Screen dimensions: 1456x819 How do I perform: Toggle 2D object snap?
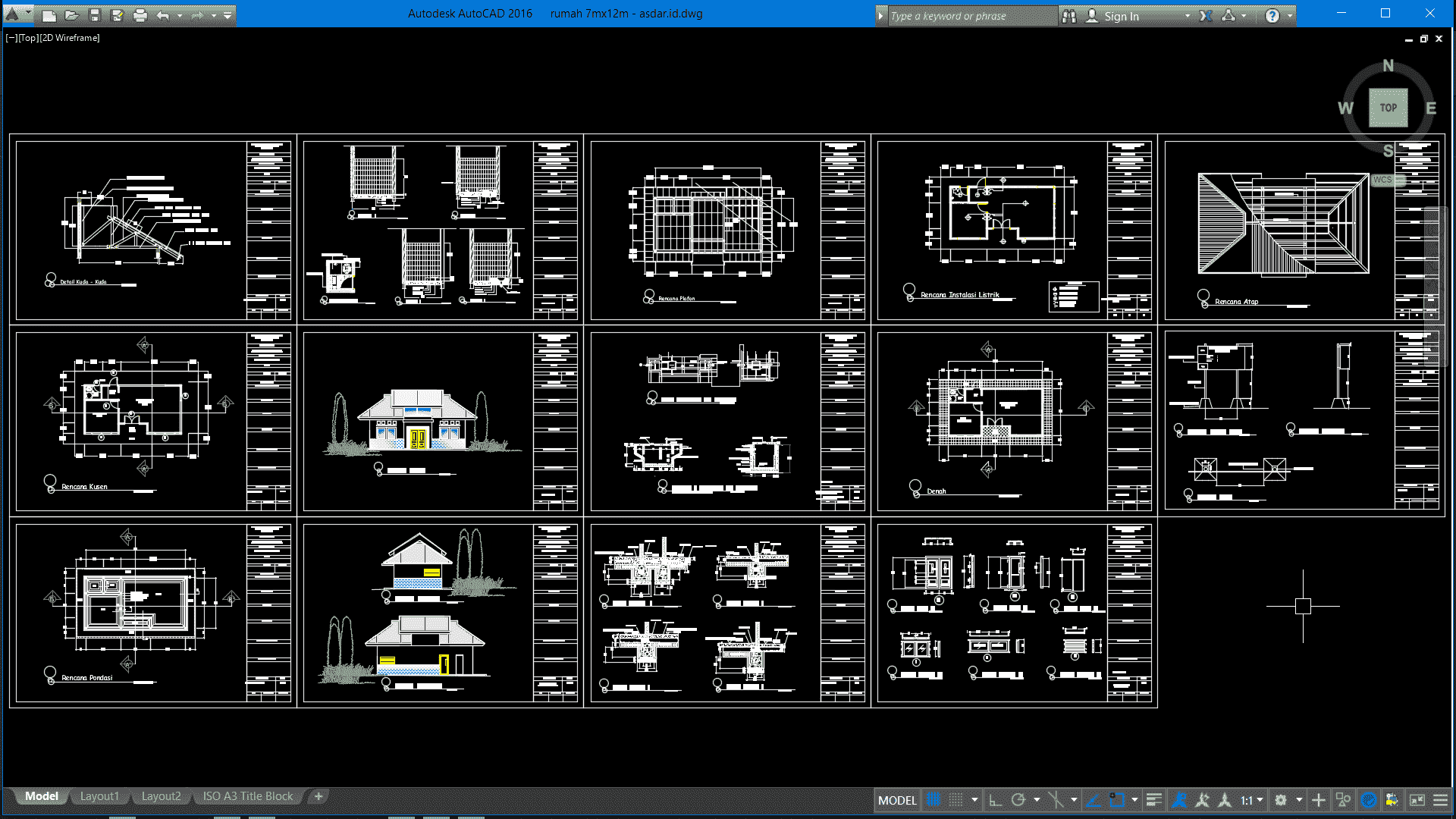pos(1117,800)
